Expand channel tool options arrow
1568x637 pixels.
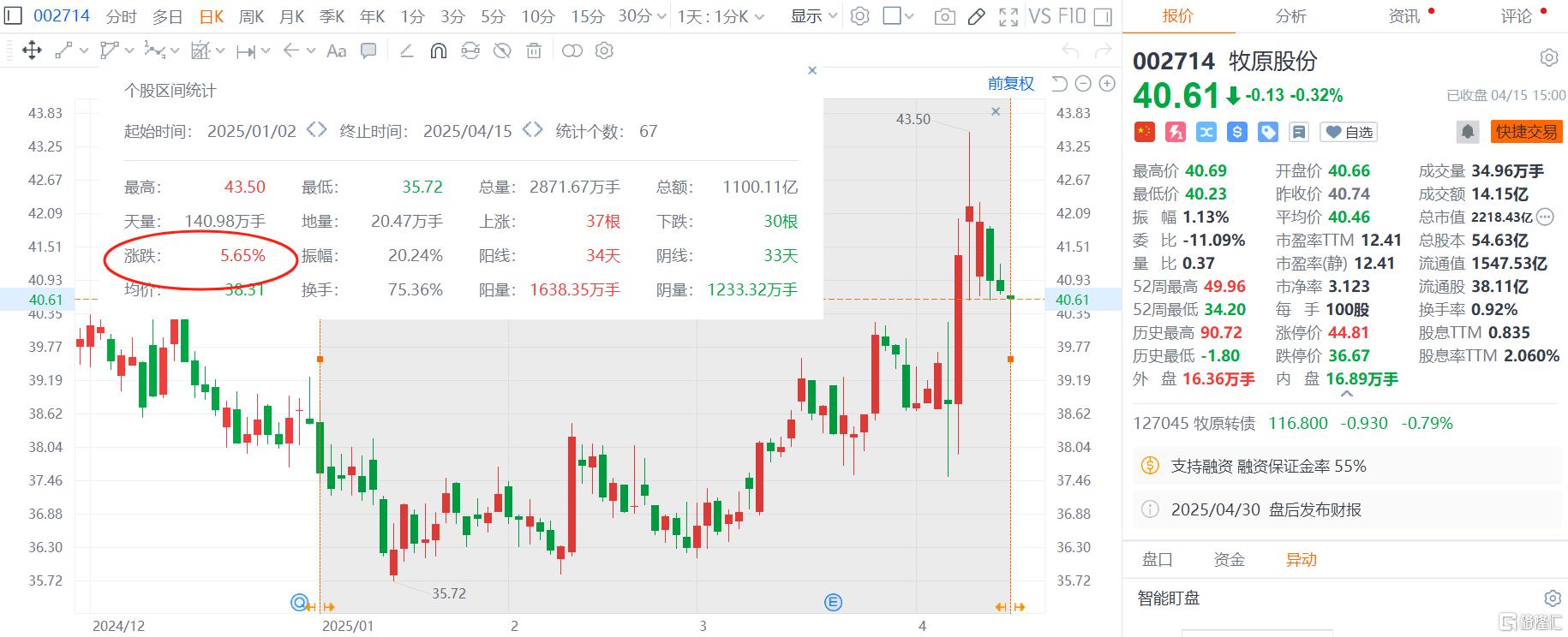tap(129, 51)
